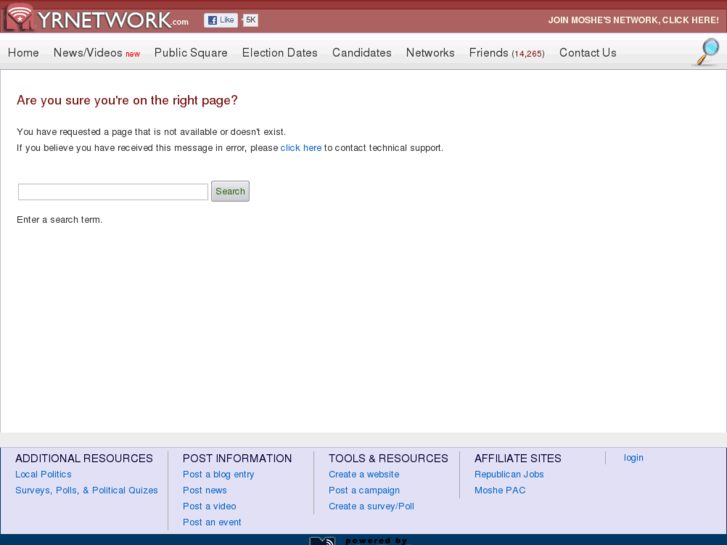Visit Moshe PAC affiliate site
727x545 pixels.
[500, 490]
